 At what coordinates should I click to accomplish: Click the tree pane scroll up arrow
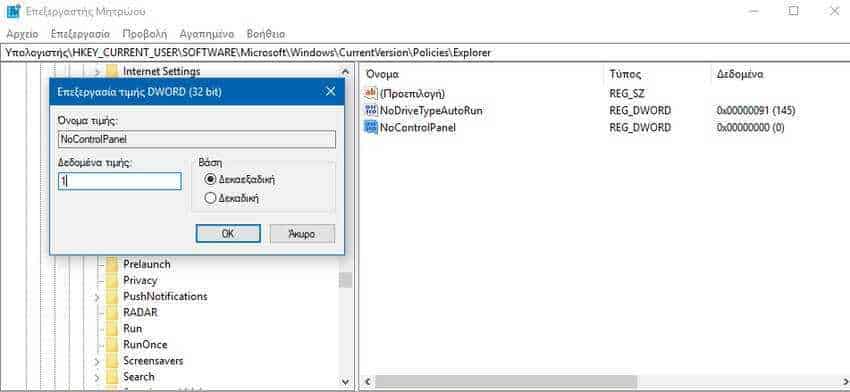tap(345, 71)
